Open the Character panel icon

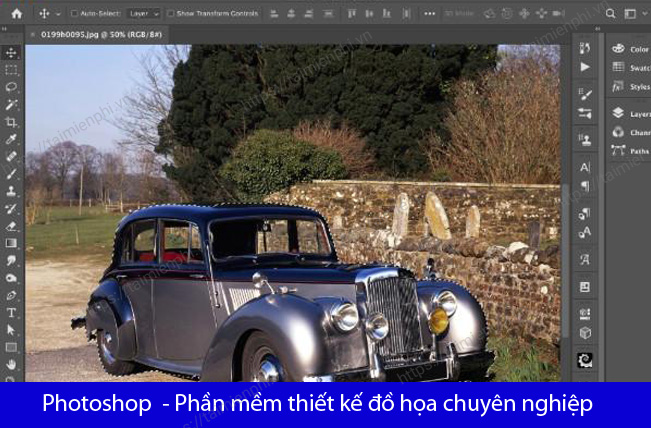585,167
